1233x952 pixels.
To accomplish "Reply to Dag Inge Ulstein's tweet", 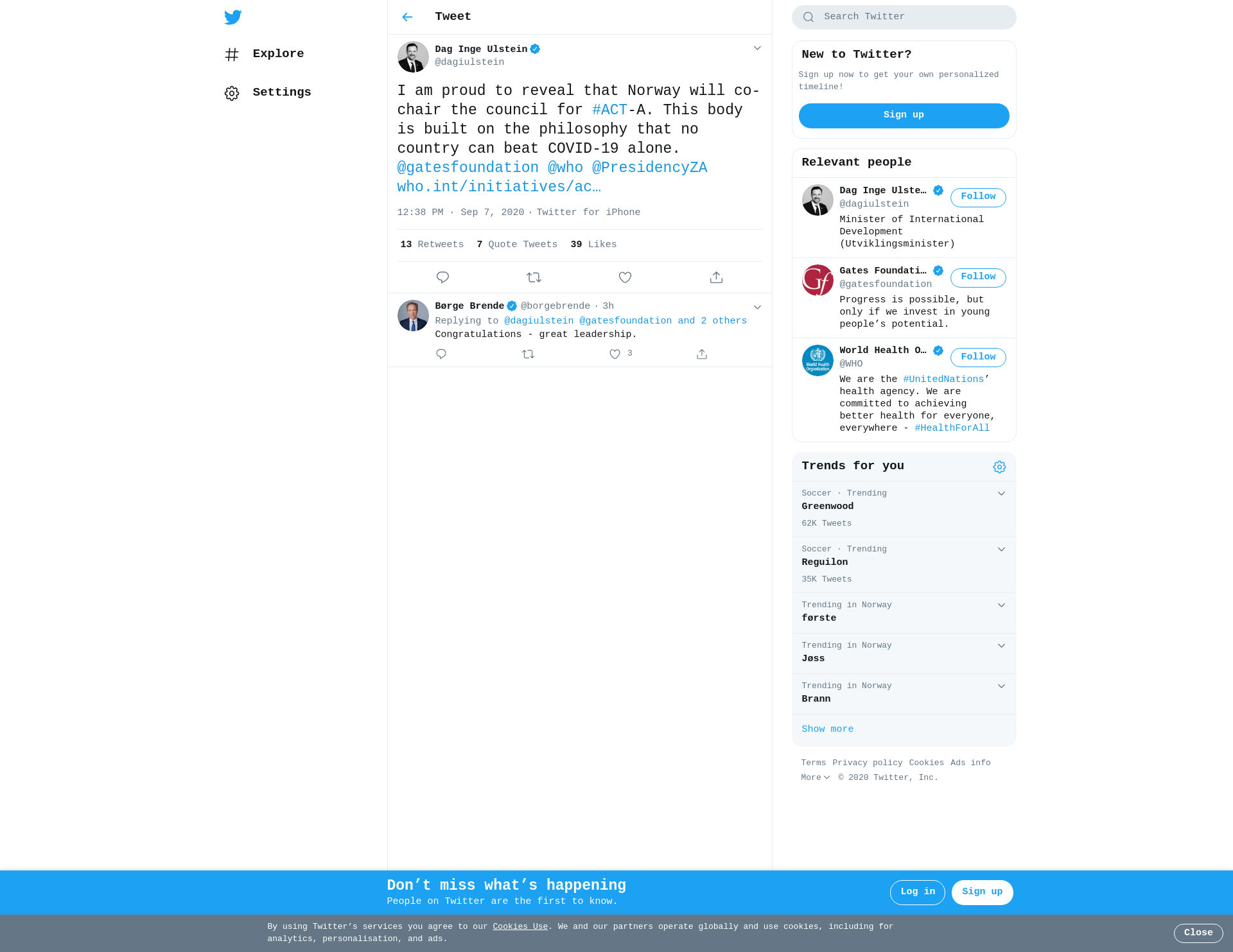I will pos(442,277).
